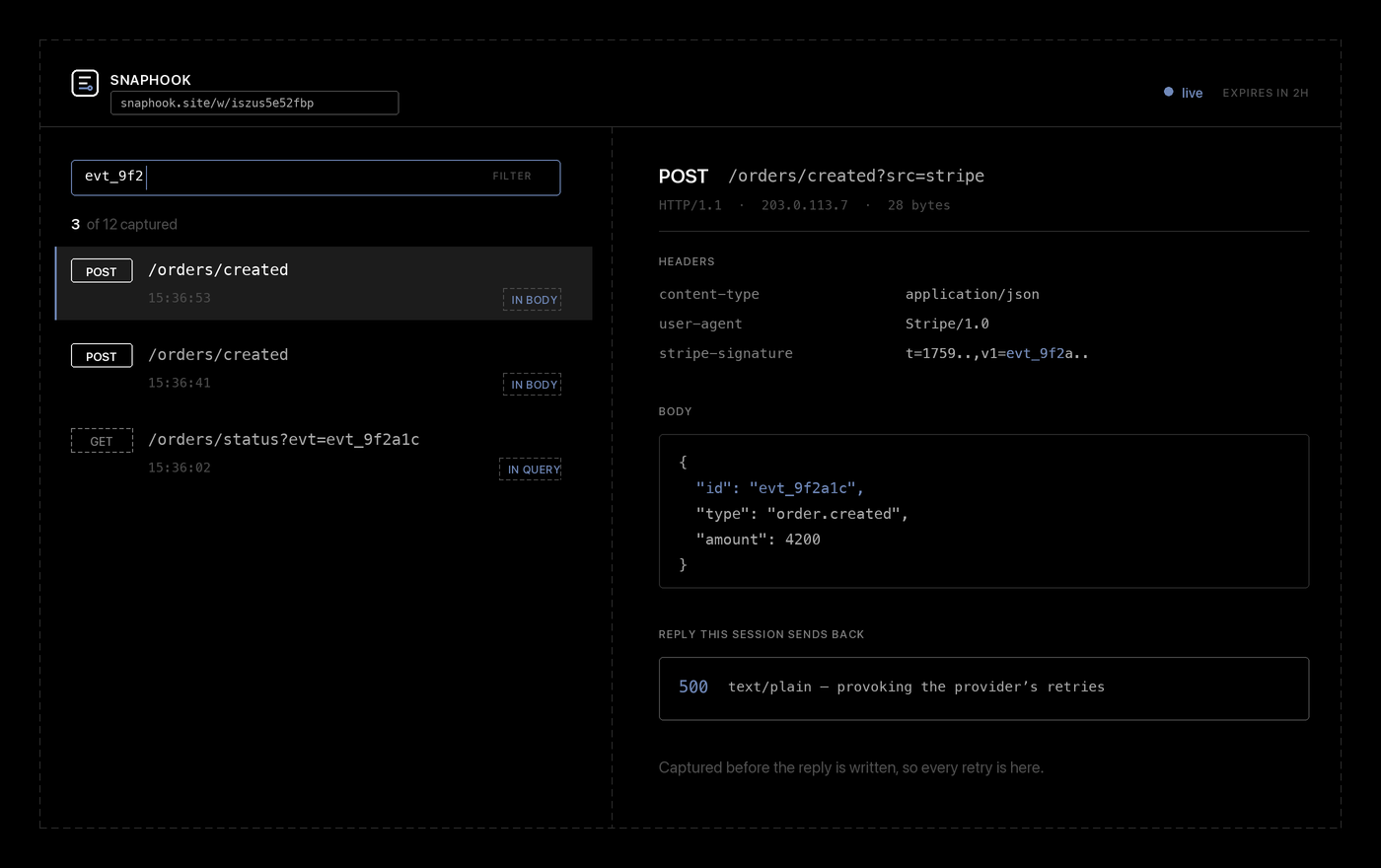This screenshot has width=1381, height=868.
Task: Click the '3 of 12 captured' count
Action: (x=124, y=224)
